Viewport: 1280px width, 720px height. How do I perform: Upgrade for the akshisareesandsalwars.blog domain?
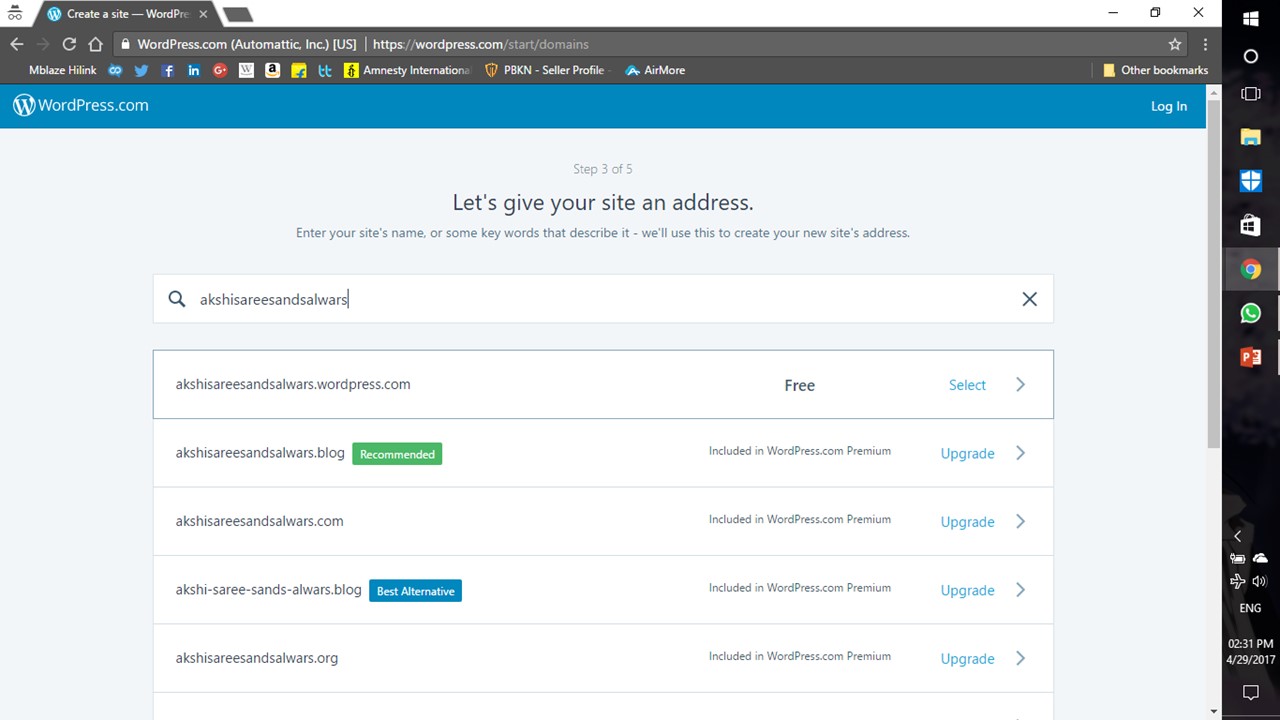pyautogui.click(x=967, y=453)
